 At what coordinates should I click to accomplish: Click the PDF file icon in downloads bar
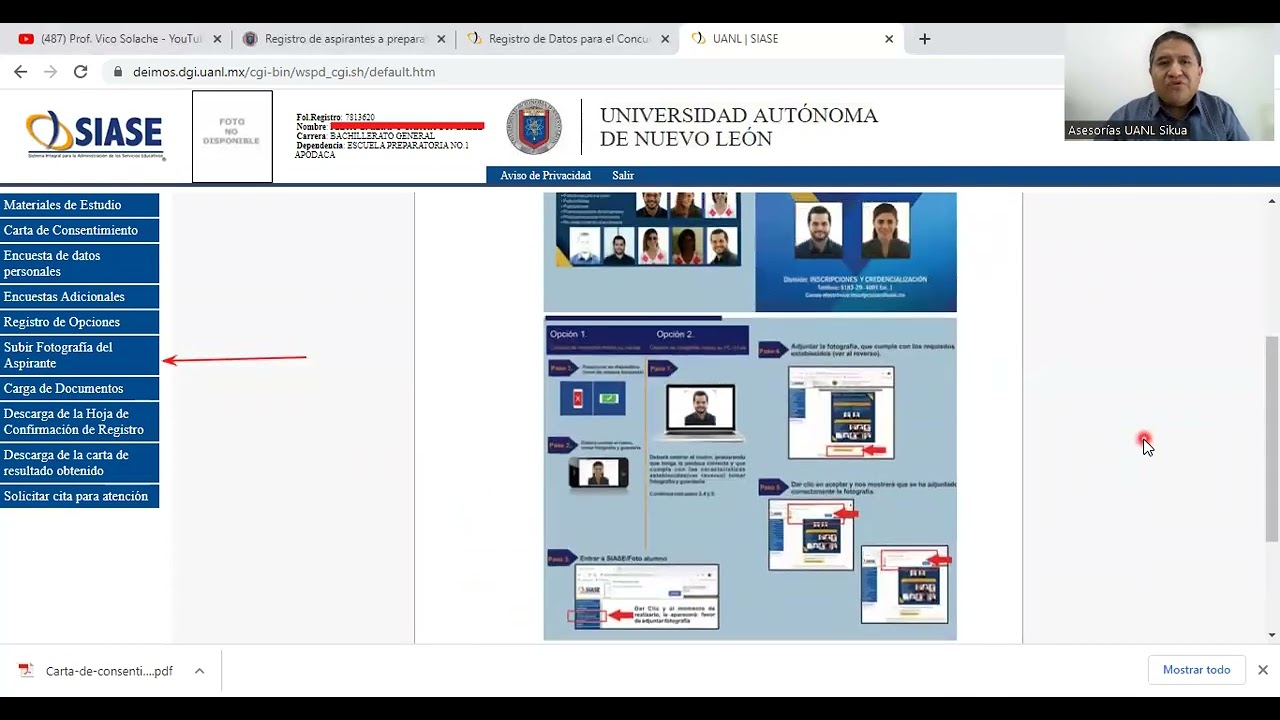tap(26, 671)
